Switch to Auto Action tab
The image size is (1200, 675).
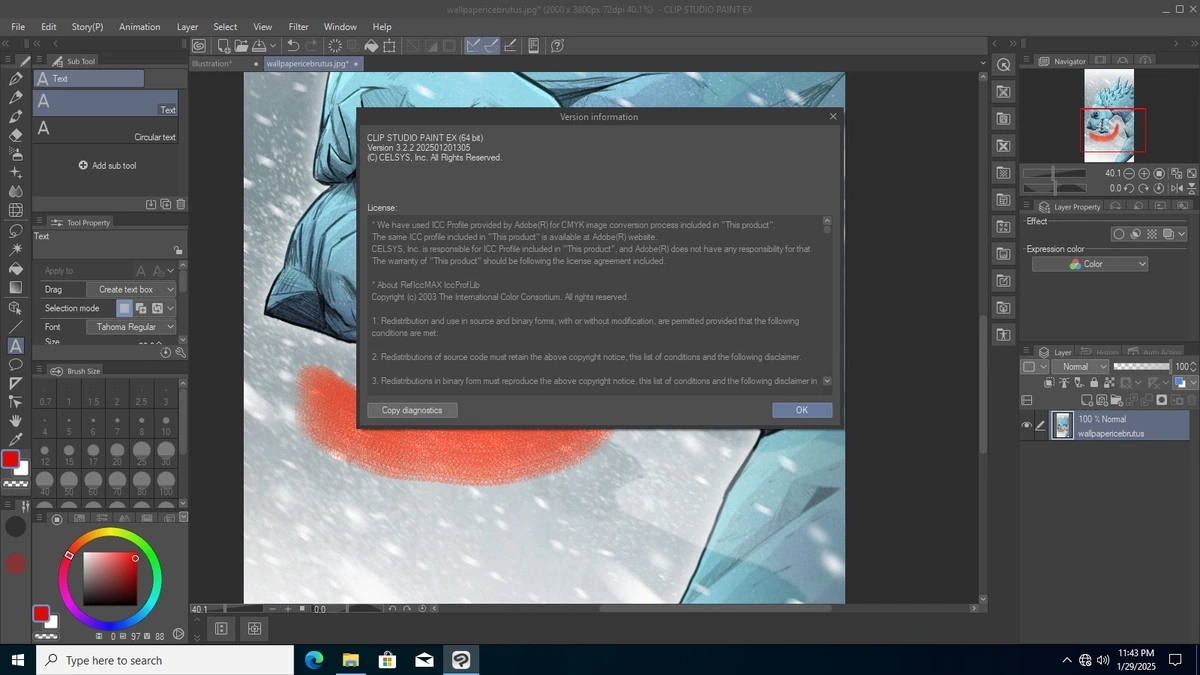click(1153, 352)
